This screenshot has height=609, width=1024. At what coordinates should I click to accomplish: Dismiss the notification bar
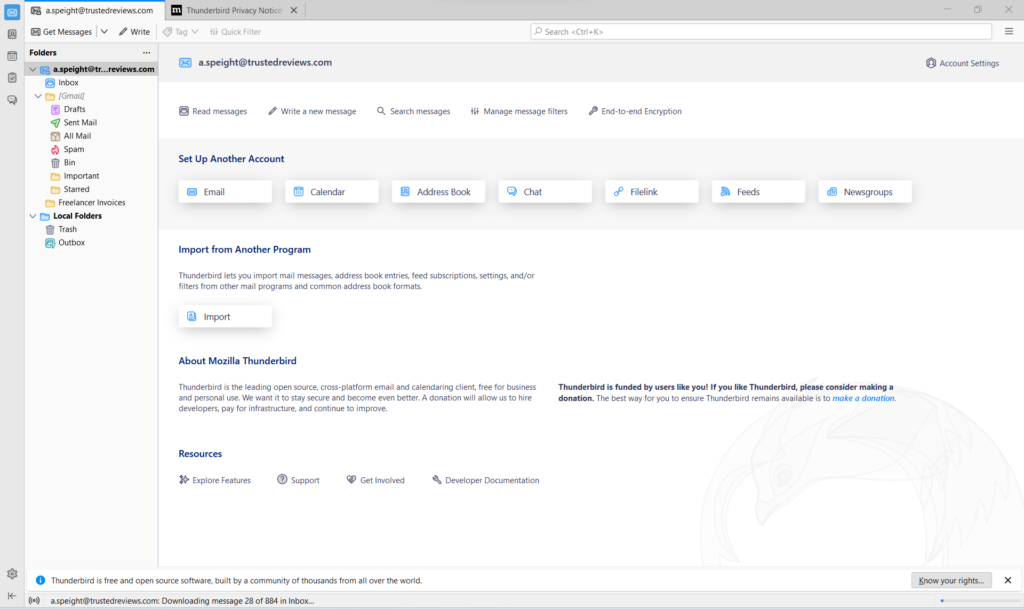1008,580
